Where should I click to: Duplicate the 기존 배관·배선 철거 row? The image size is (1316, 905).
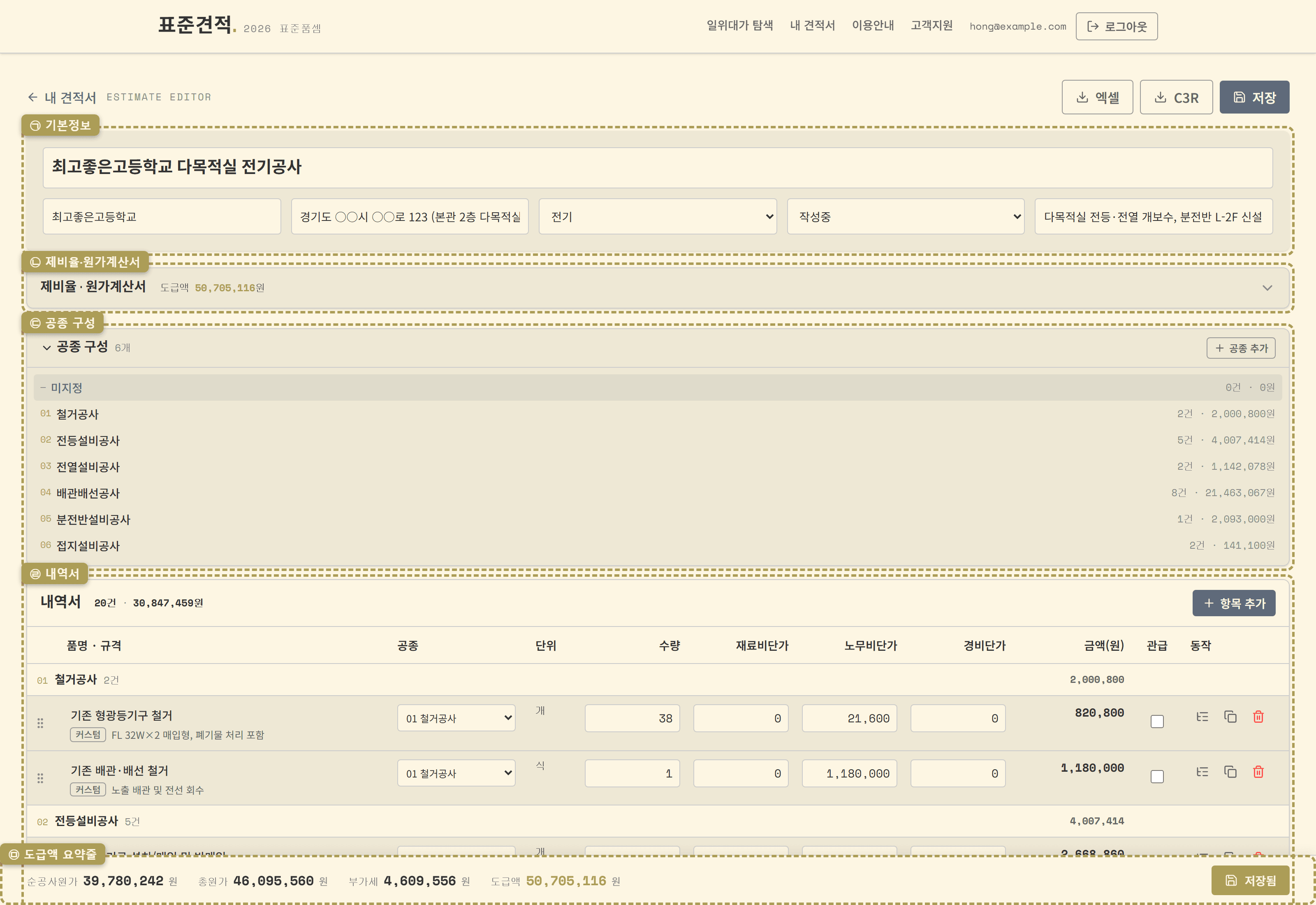coord(1230,772)
